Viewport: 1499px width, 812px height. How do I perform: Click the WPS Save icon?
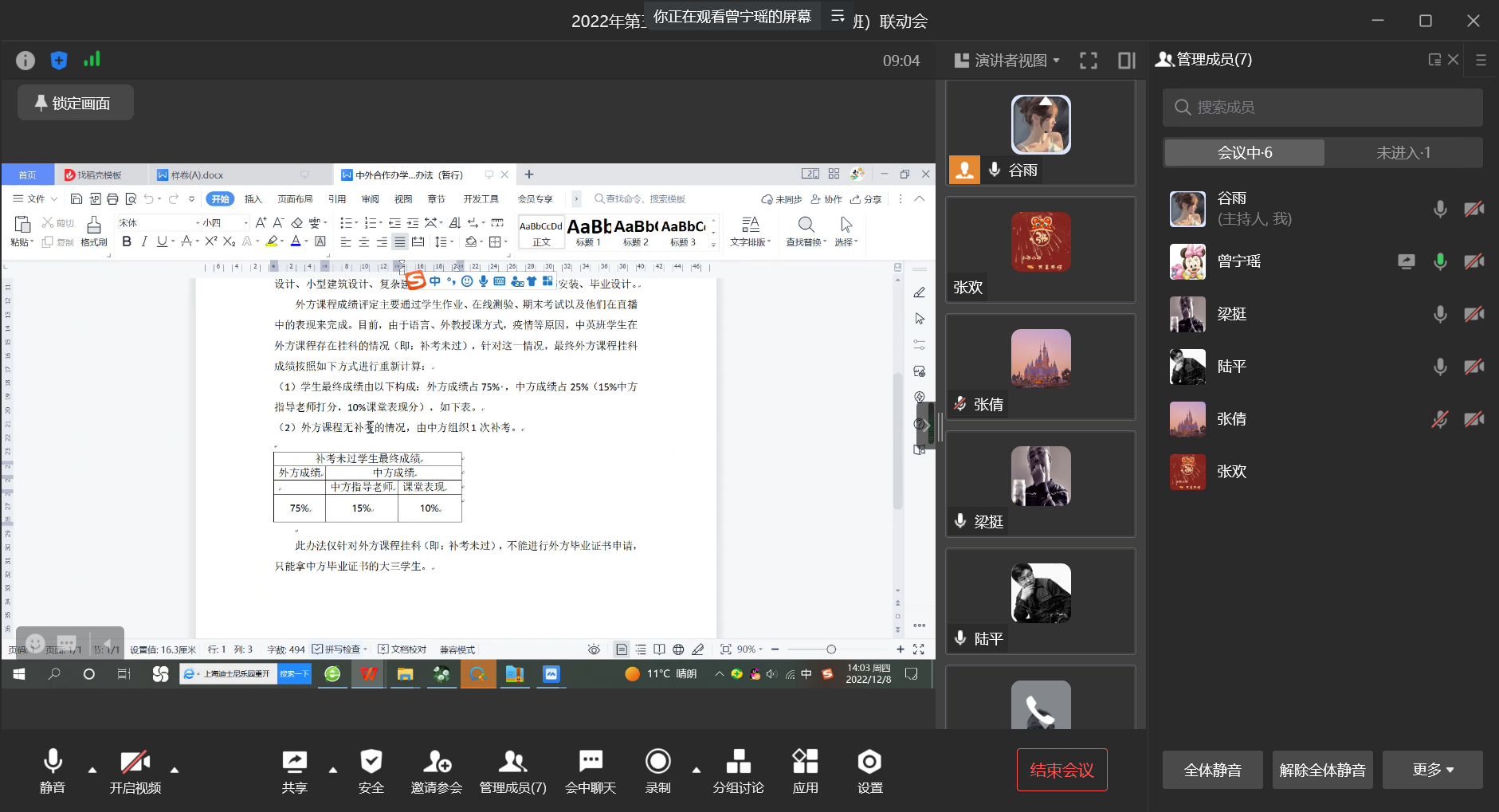(77, 198)
